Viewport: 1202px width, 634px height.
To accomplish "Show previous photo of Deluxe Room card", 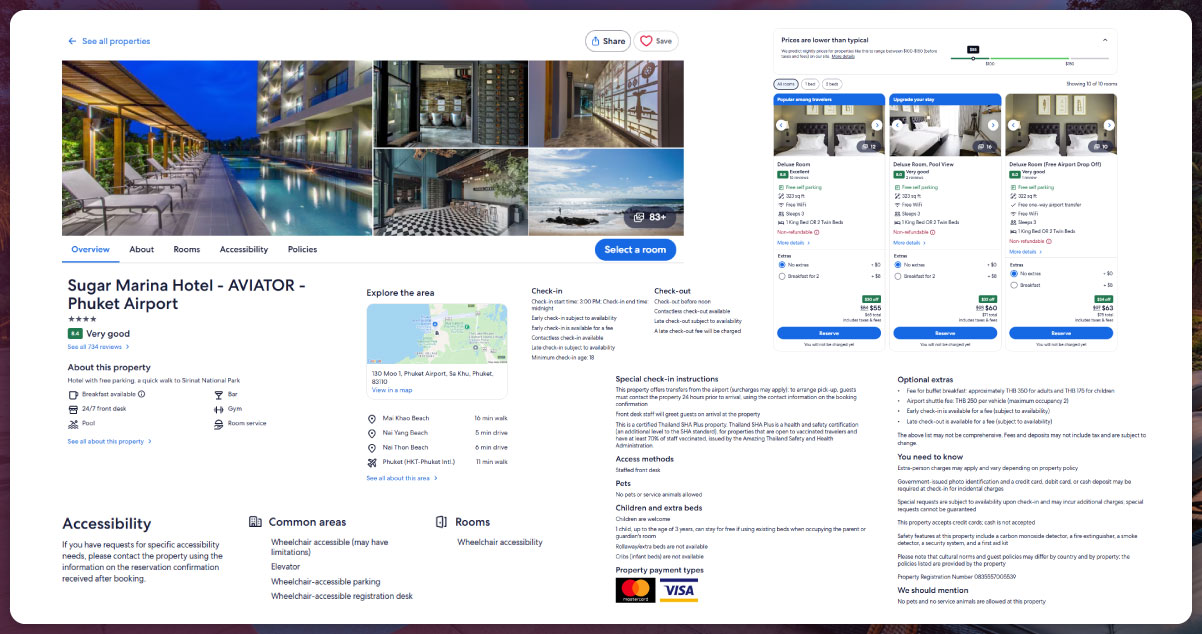I will pyautogui.click(x=782, y=125).
